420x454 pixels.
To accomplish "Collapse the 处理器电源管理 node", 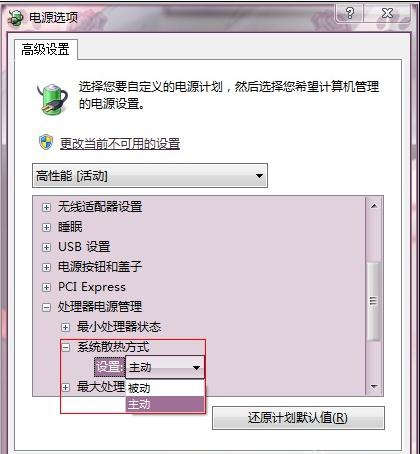I will tap(46, 307).
